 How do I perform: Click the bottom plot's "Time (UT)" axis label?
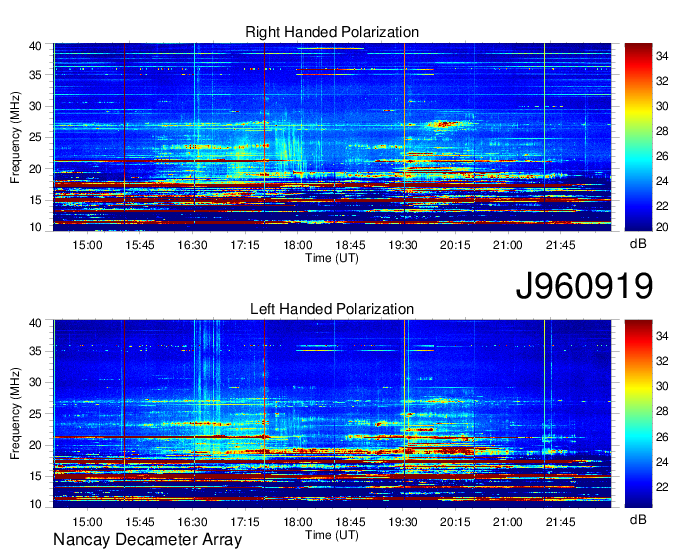pyautogui.click(x=332, y=535)
